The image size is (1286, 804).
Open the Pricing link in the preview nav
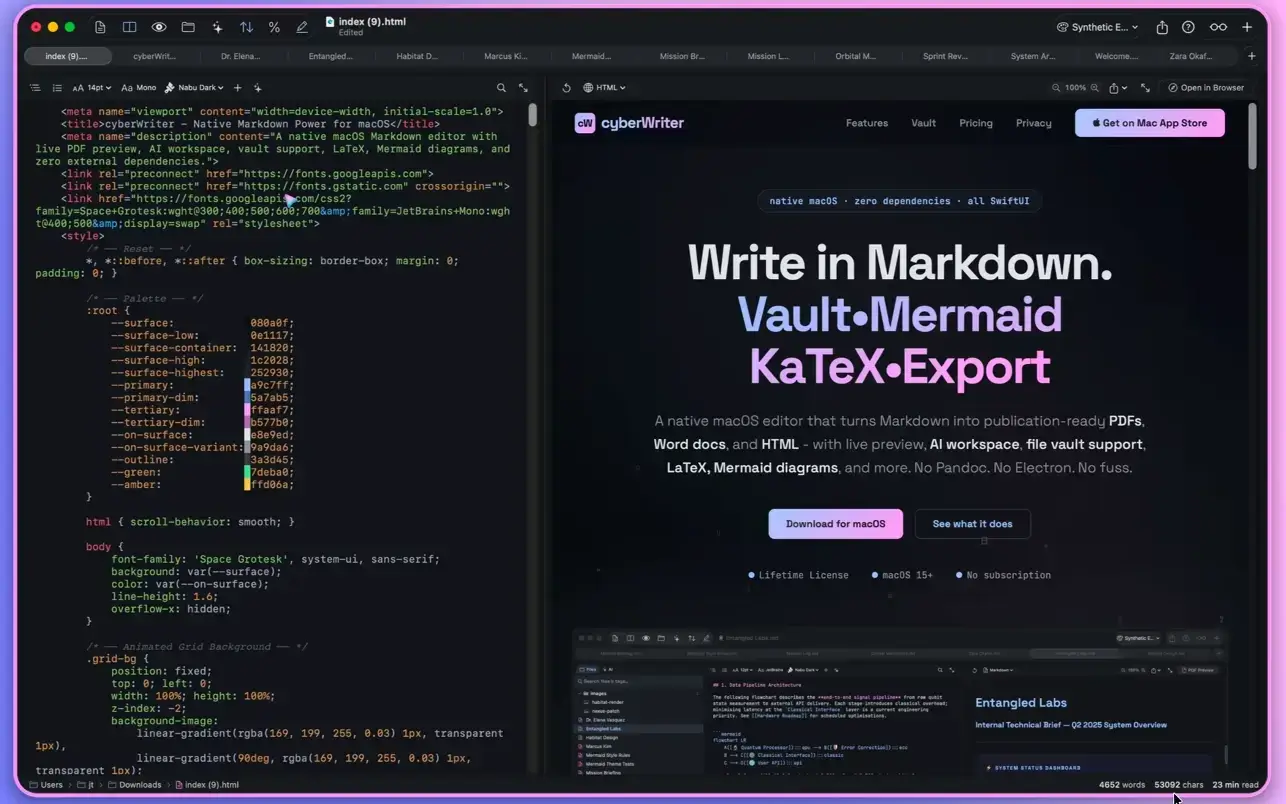(976, 123)
